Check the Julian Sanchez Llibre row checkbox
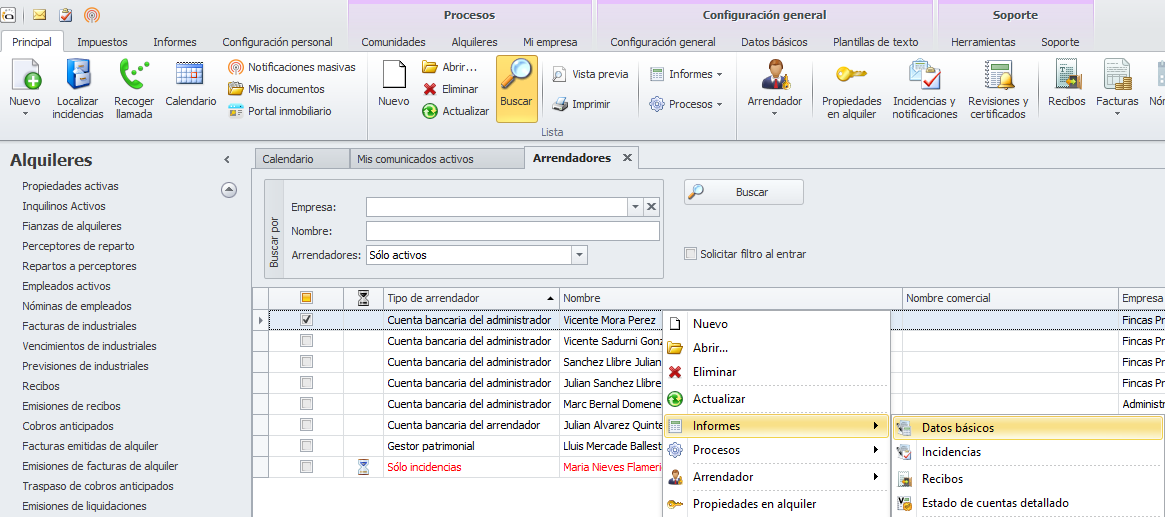 (306, 383)
